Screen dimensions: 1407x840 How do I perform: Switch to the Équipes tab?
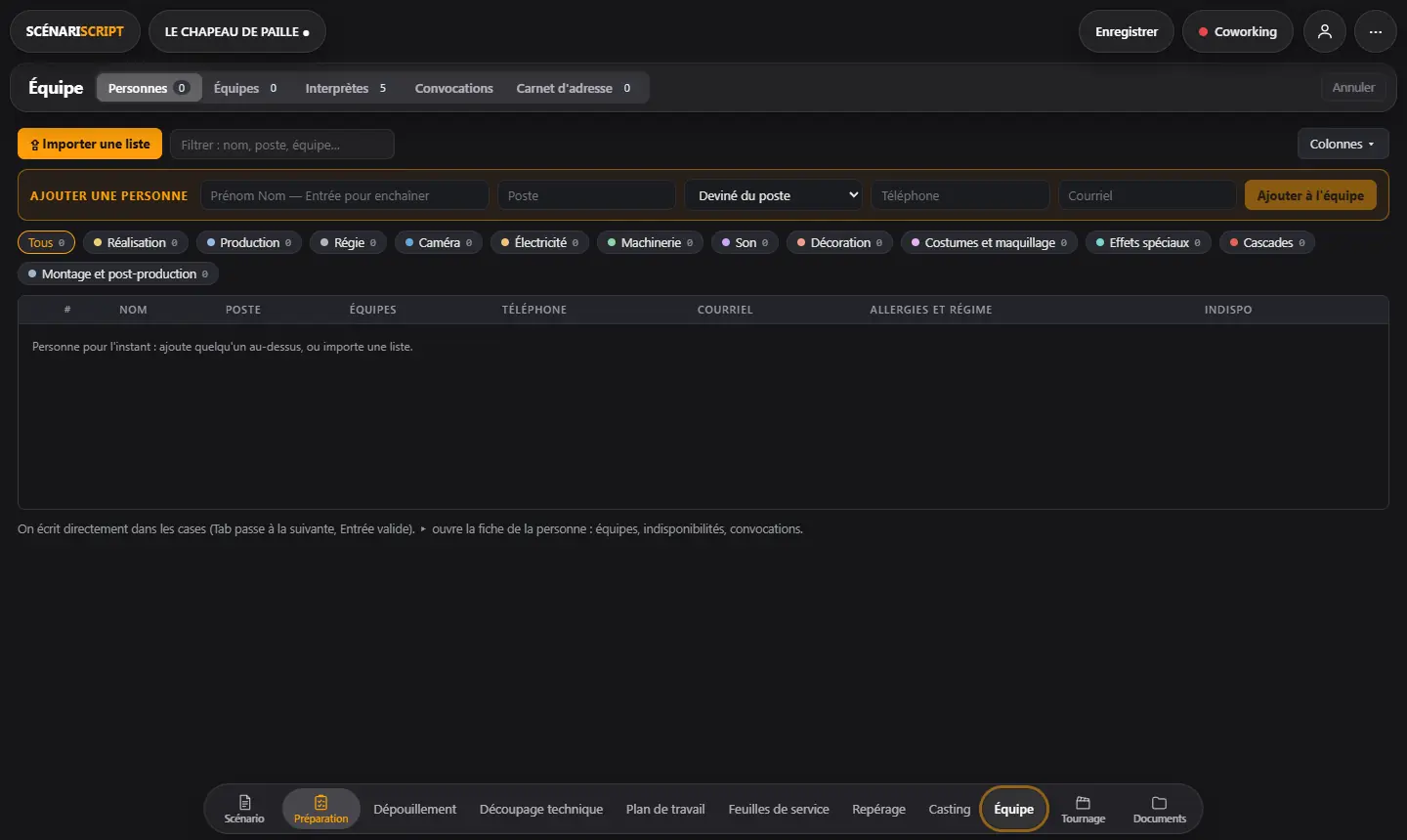(245, 88)
